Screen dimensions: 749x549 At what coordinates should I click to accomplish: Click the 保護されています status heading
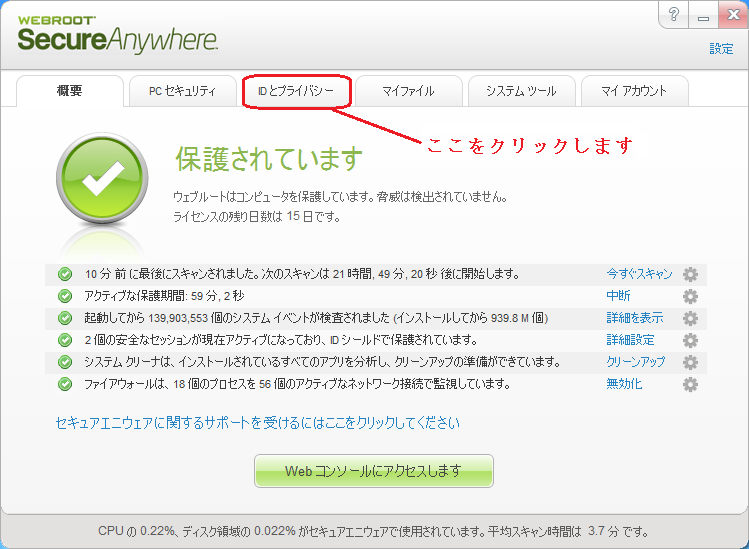(269, 159)
